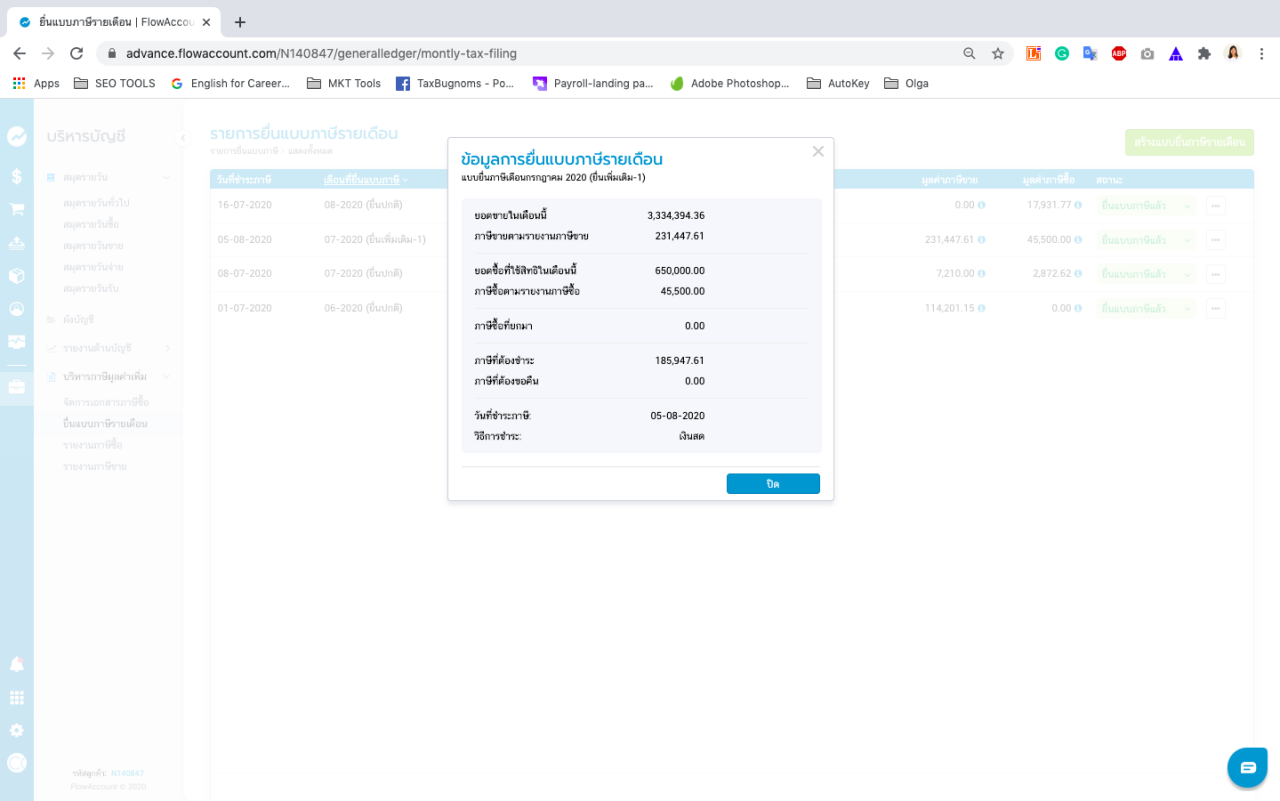Click the Grammarly extension icon
1280x801 pixels.
pyautogui.click(x=1062, y=54)
